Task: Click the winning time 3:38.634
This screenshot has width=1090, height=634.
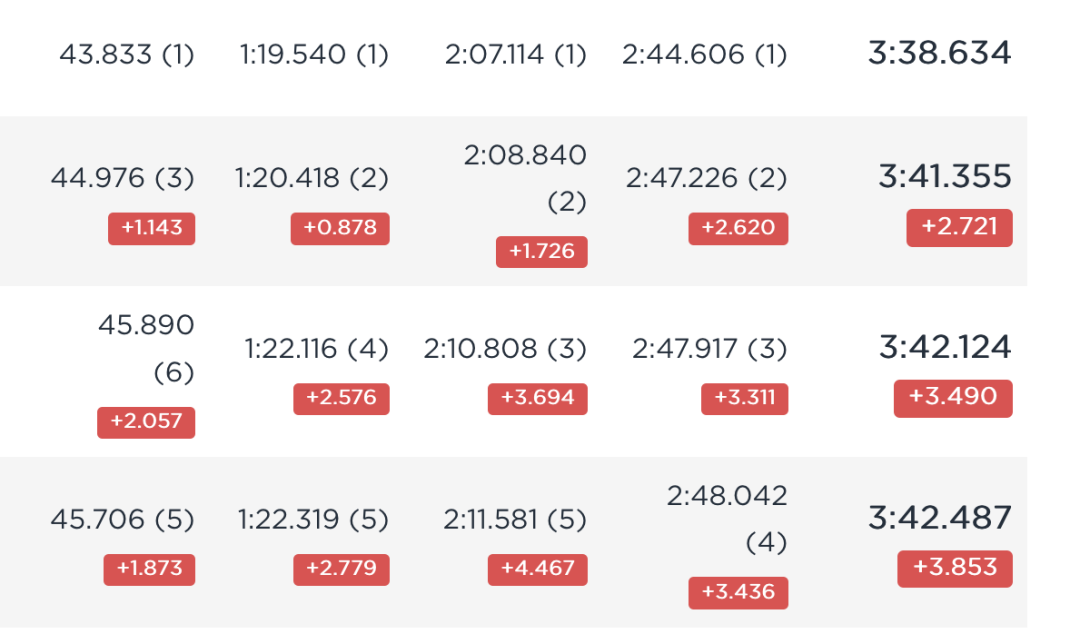Action: [939, 54]
